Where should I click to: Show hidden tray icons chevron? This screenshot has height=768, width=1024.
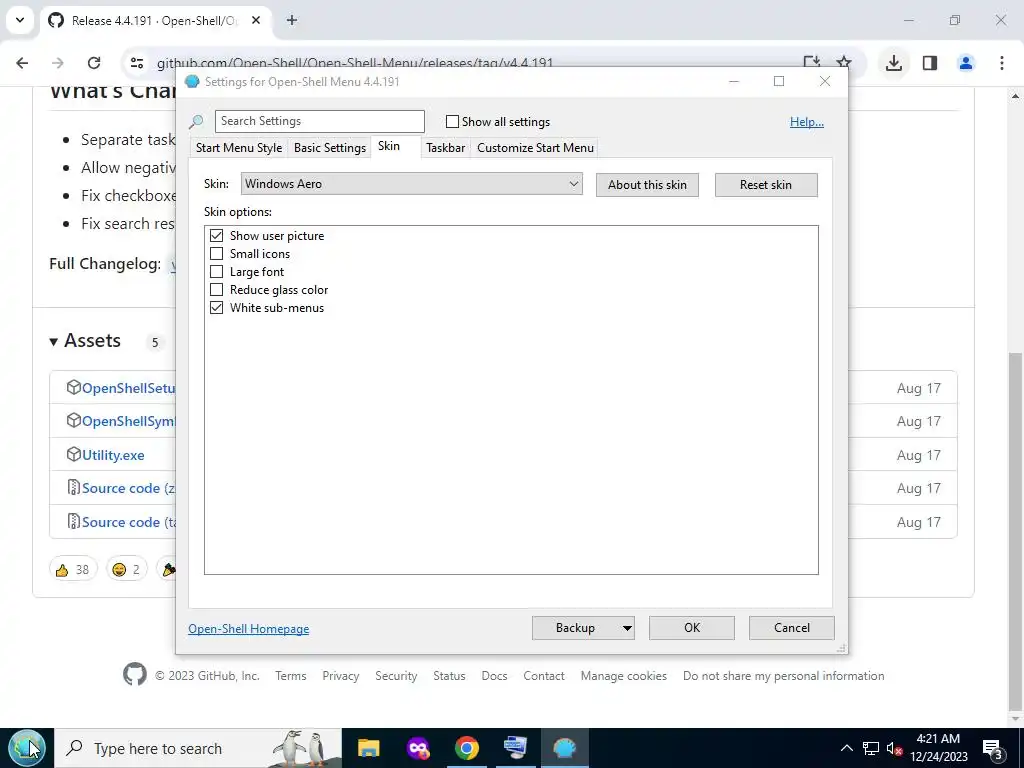tap(846, 748)
